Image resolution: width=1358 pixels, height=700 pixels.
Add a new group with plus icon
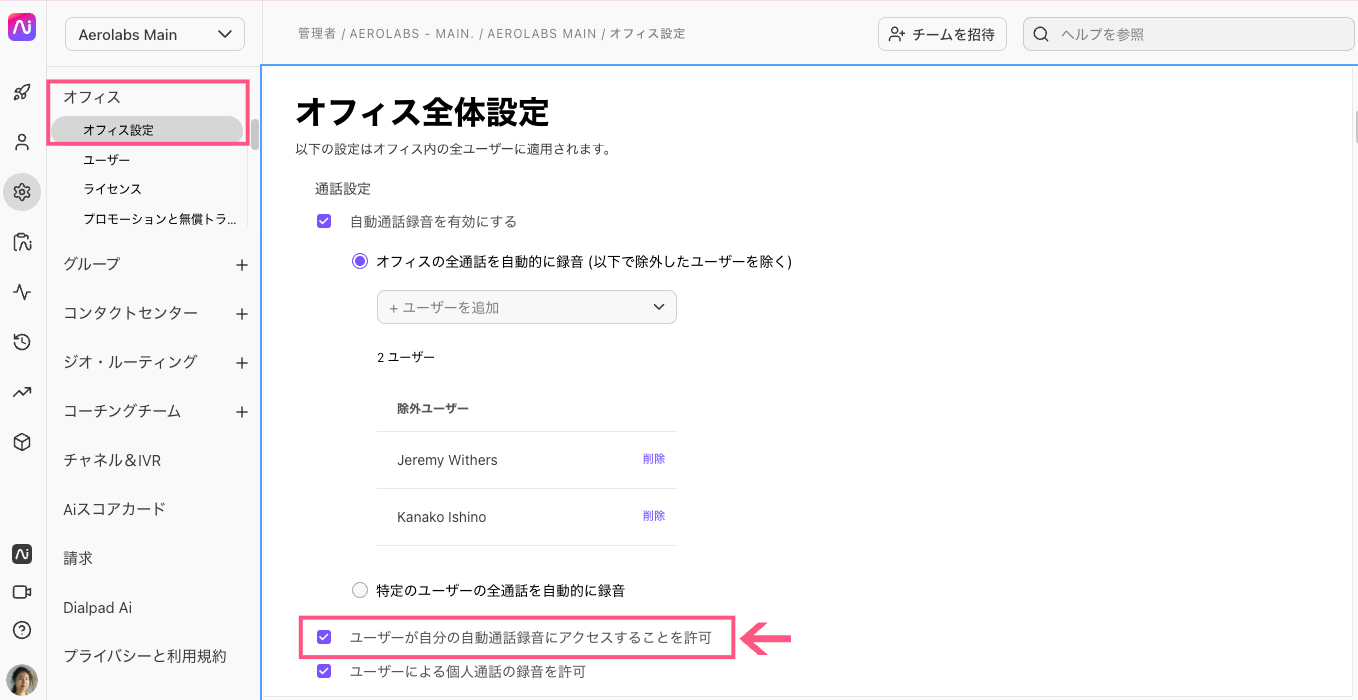pyautogui.click(x=241, y=265)
